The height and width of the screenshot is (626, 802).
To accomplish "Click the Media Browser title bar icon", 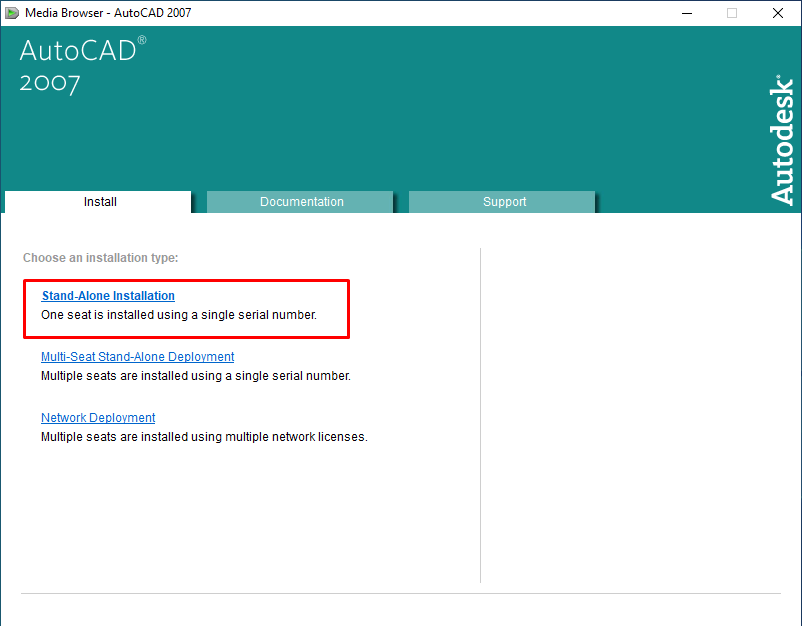I will (x=12, y=13).
